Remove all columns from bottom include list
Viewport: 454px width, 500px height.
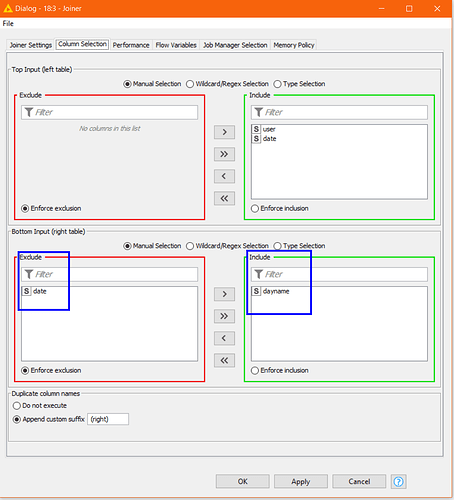[x=224, y=360]
